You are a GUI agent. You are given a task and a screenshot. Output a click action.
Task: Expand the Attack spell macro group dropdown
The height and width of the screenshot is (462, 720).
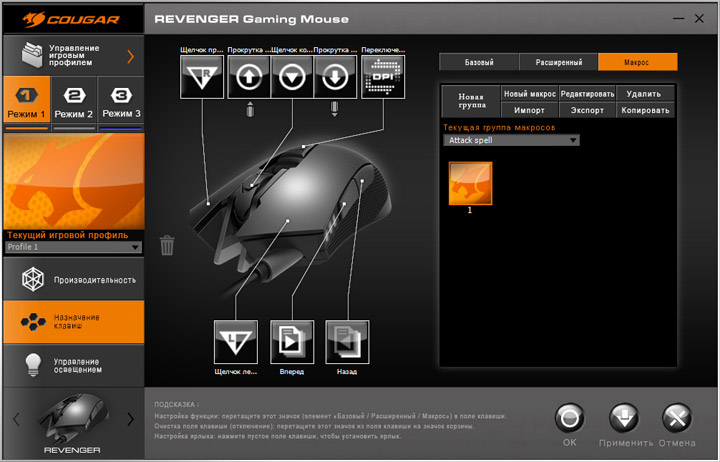pos(511,140)
